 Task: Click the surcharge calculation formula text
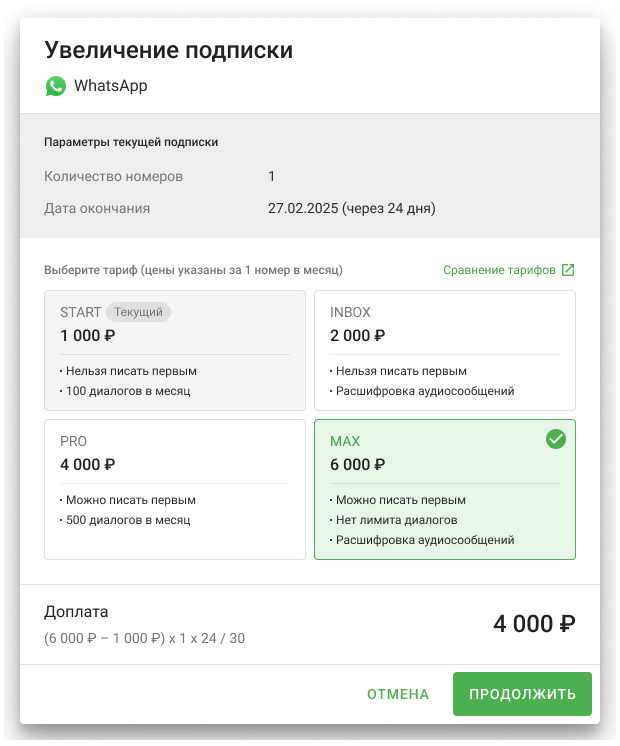click(x=143, y=638)
